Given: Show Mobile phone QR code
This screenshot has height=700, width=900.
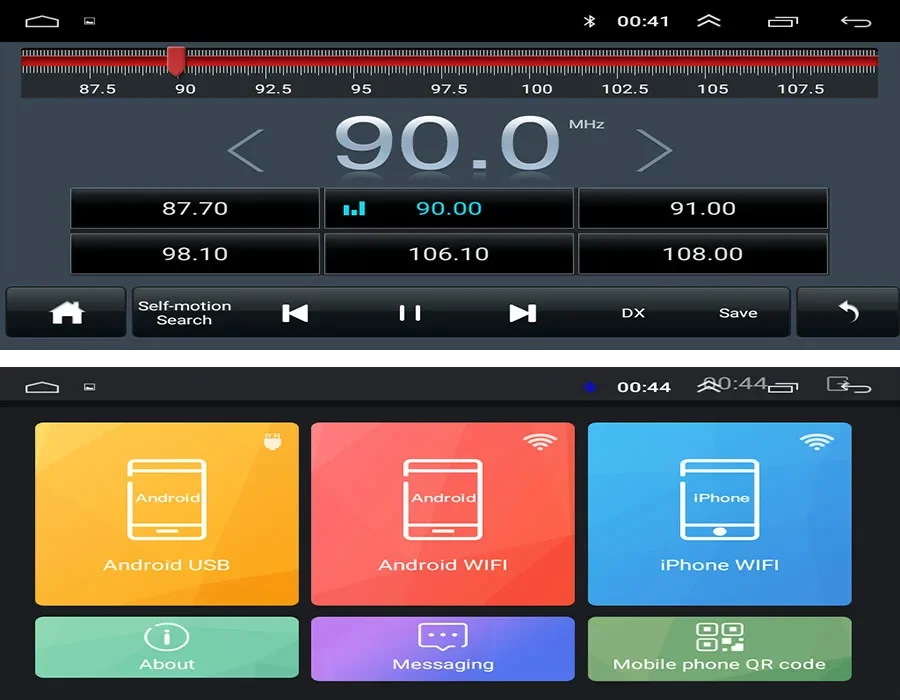Looking at the screenshot, I should click(x=720, y=648).
